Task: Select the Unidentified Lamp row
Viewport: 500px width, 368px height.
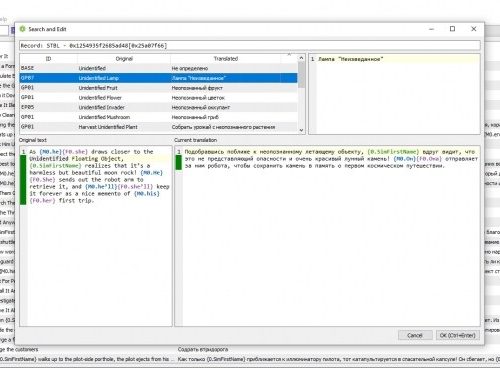Action: click(x=158, y=78)
